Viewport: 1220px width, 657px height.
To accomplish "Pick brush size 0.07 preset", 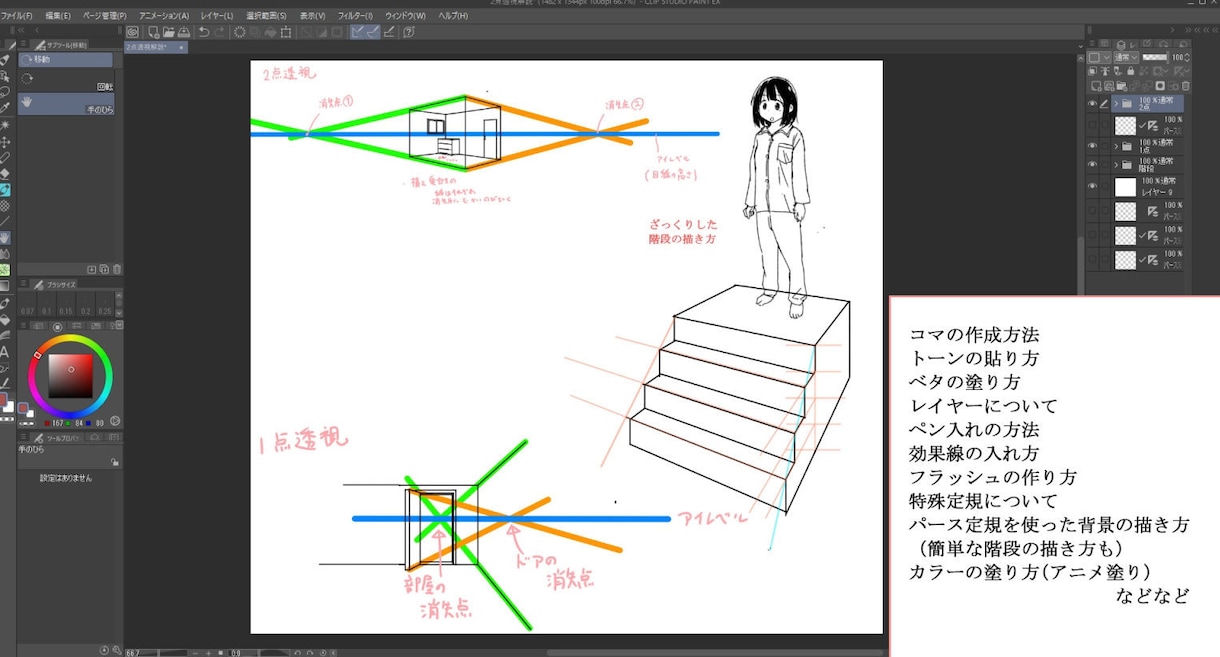I will [x=27, y=303].
